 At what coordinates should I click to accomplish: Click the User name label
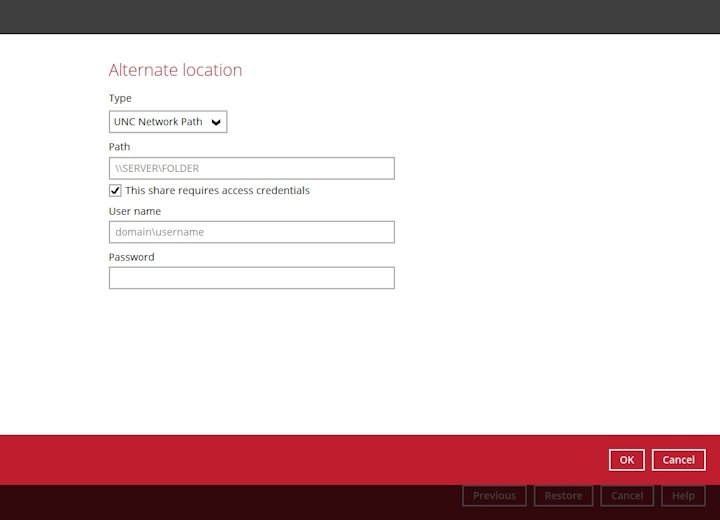click(134, 211)
